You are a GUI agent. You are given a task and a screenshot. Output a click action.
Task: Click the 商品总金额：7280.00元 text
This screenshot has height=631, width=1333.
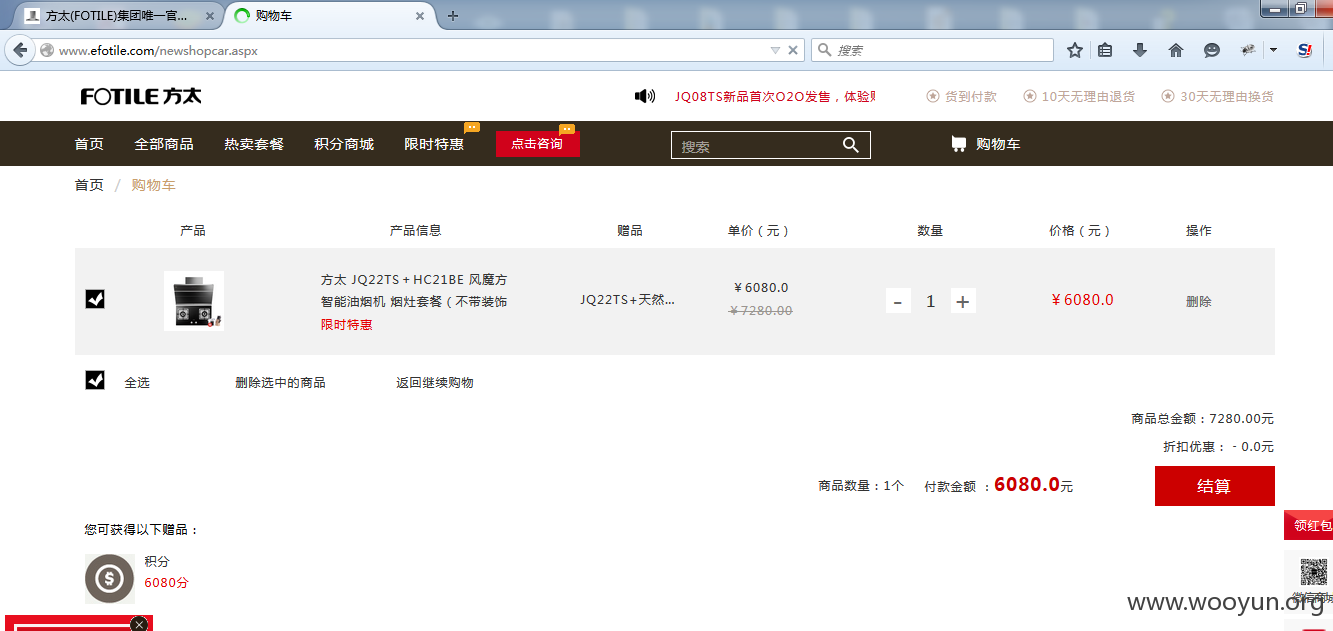[1202, 419]
